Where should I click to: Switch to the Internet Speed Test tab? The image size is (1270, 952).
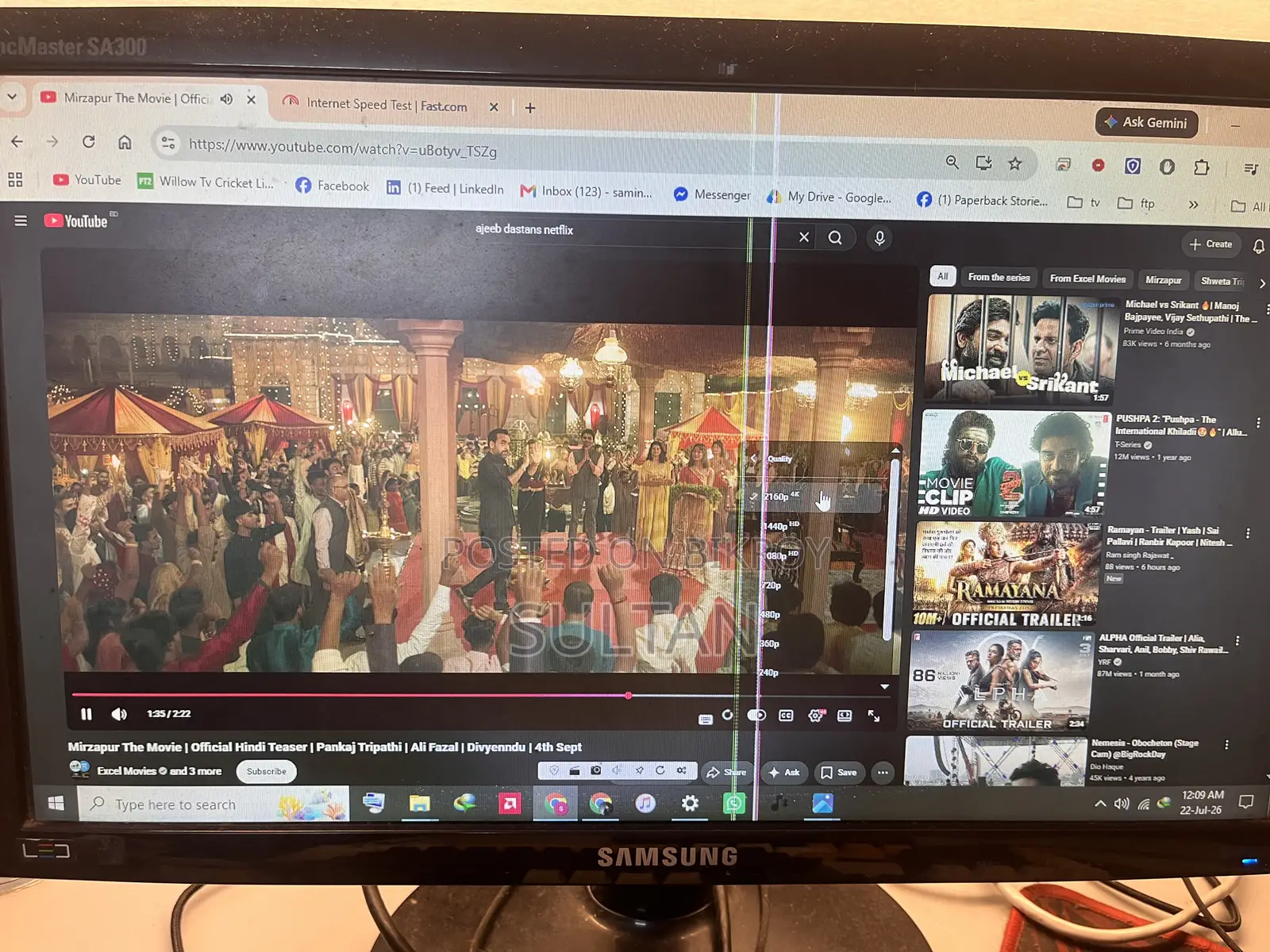click(387, 105)
